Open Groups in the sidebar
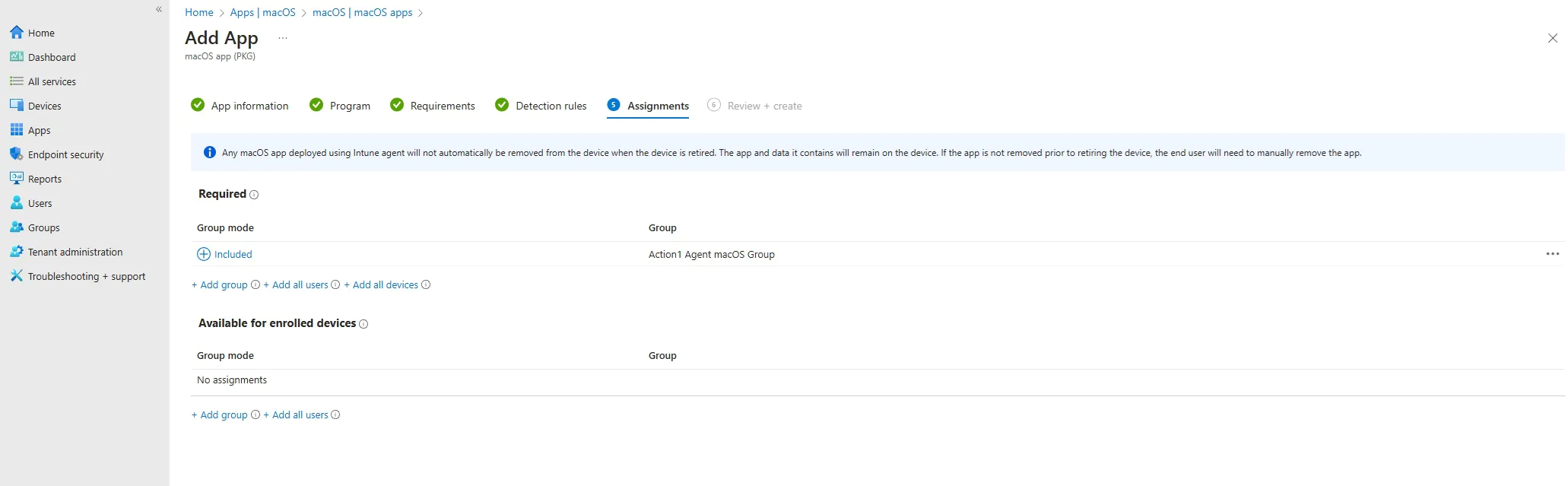The height and width of the screenshot is (486, 1568). pyautogui.click(x=43, y=227)
